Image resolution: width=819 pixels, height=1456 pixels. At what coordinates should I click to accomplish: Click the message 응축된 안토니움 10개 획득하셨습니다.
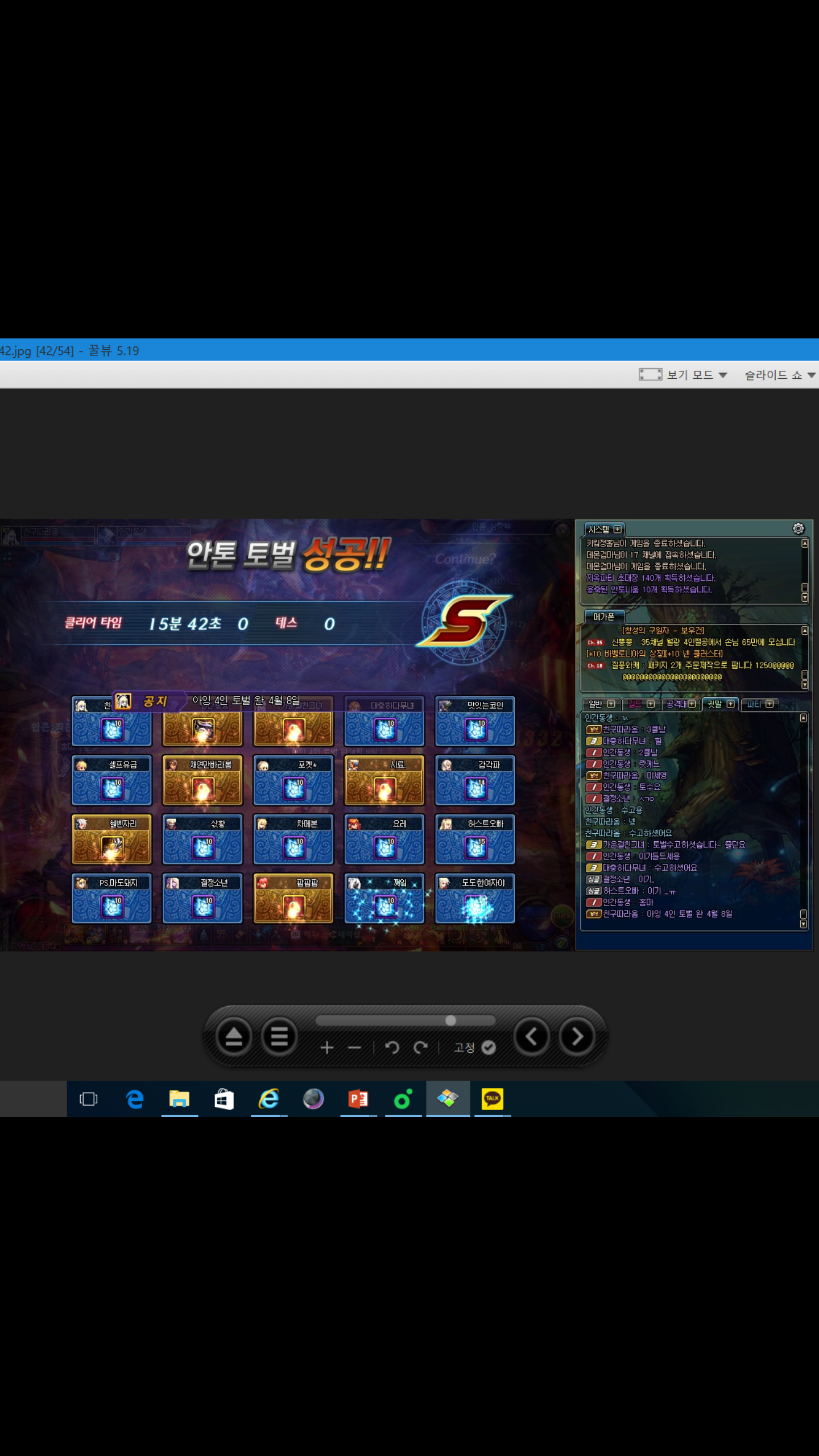tap(649, 589)
